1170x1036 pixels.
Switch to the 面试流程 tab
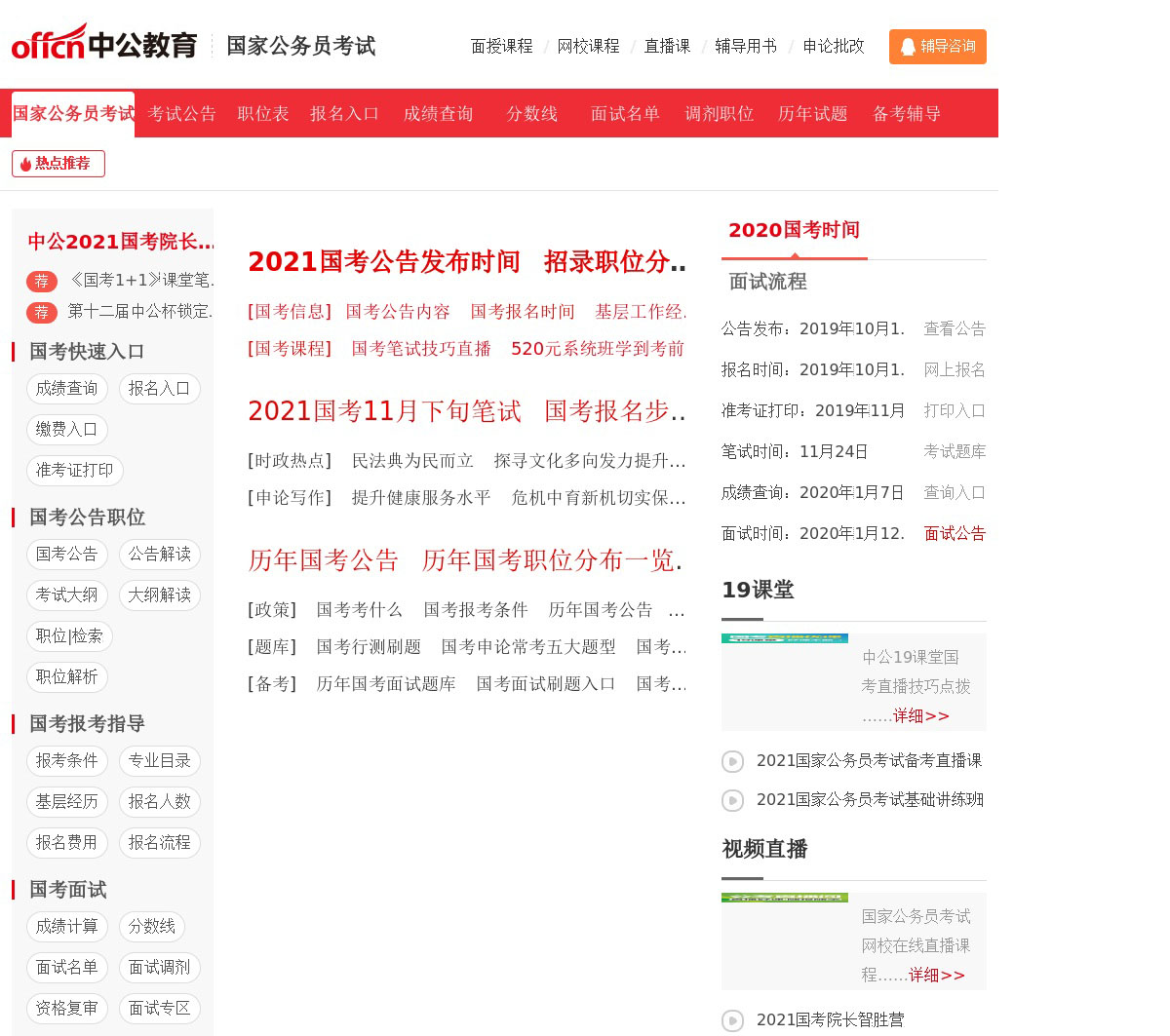pos(767,282)
